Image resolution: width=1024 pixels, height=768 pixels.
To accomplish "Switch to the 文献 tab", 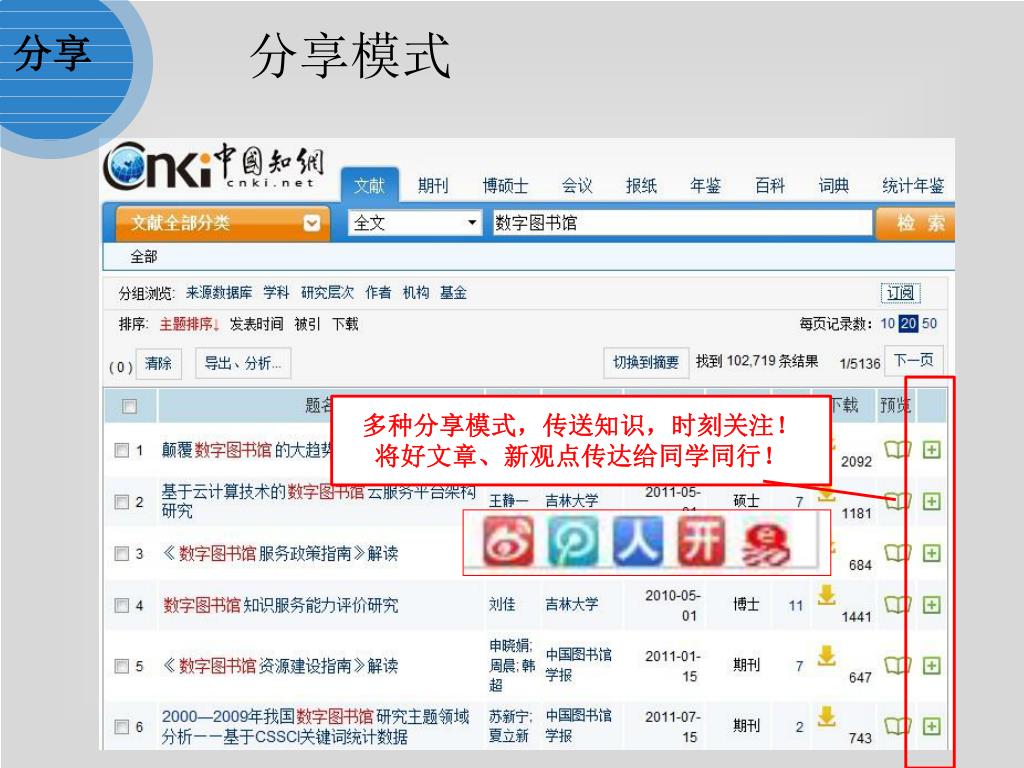I will click(x=370, y=185).
